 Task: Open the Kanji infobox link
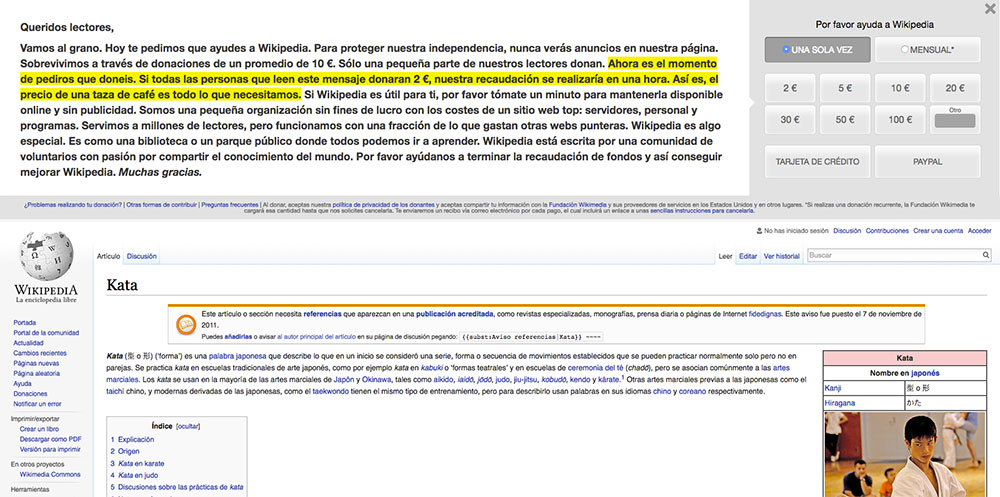(833, 387)
